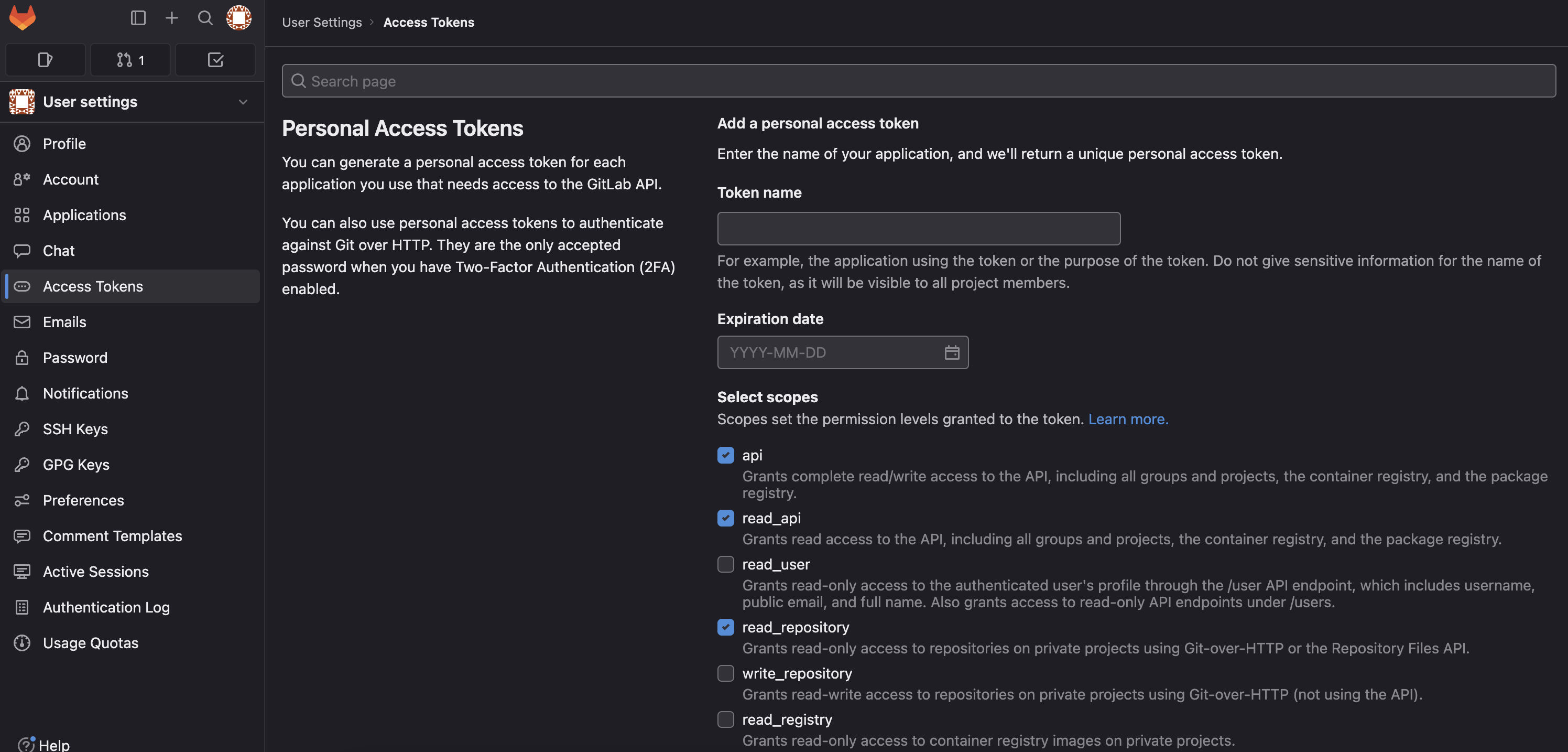Select the Comment Templates sidebar item
This screenshot has width=1568, height=752.
point(131,536)
